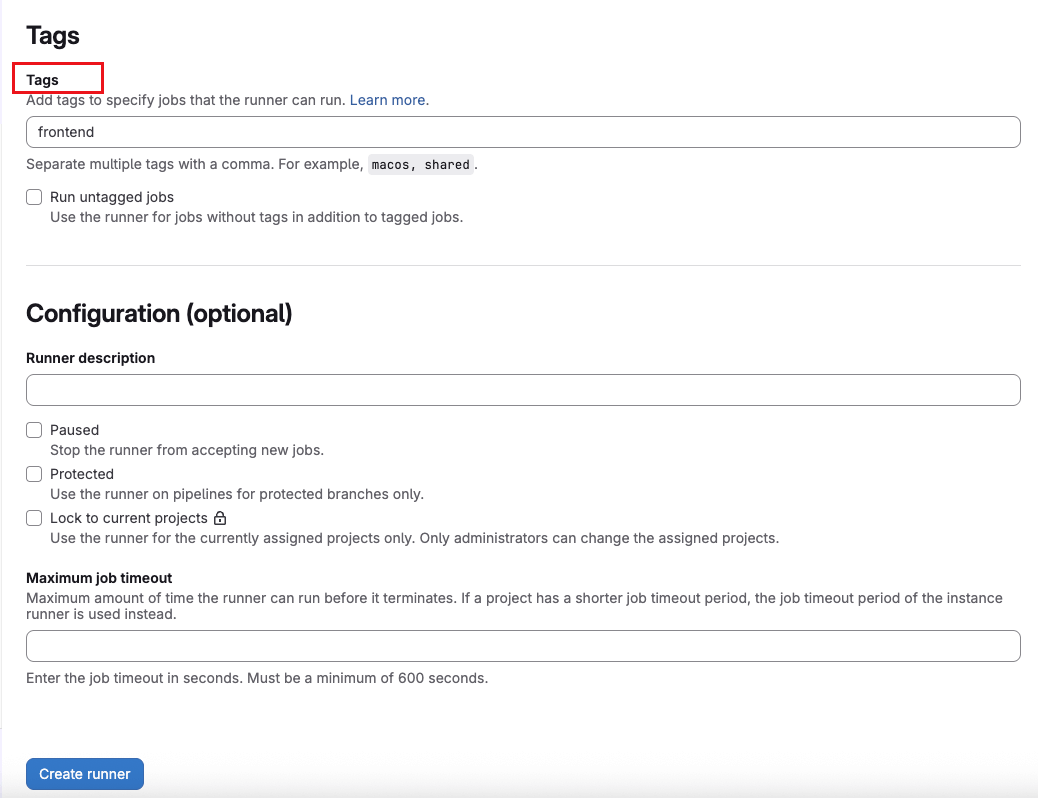Open the Learn more link about tags
This screenshot has width=1038, height=798.
(x=387, y=100)
